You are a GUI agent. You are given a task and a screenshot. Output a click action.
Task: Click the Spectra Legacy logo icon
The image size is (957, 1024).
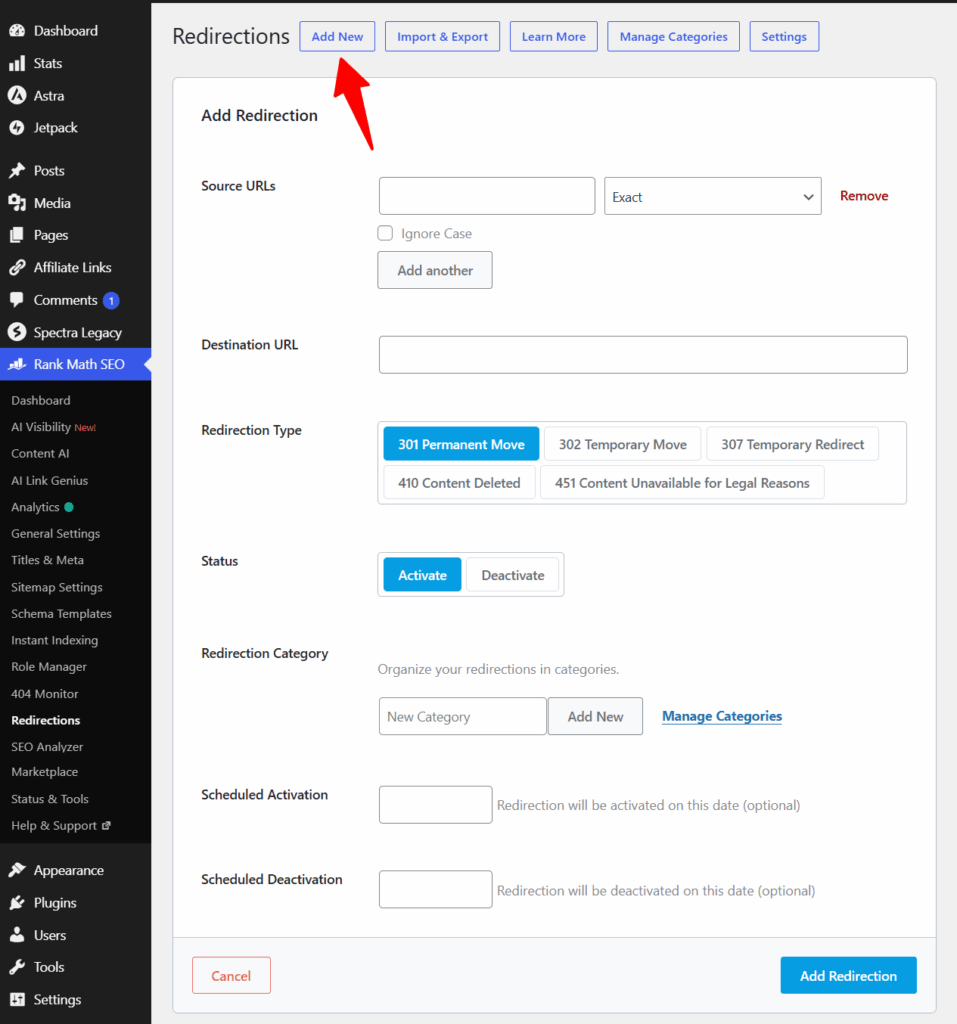pos(17,332)
